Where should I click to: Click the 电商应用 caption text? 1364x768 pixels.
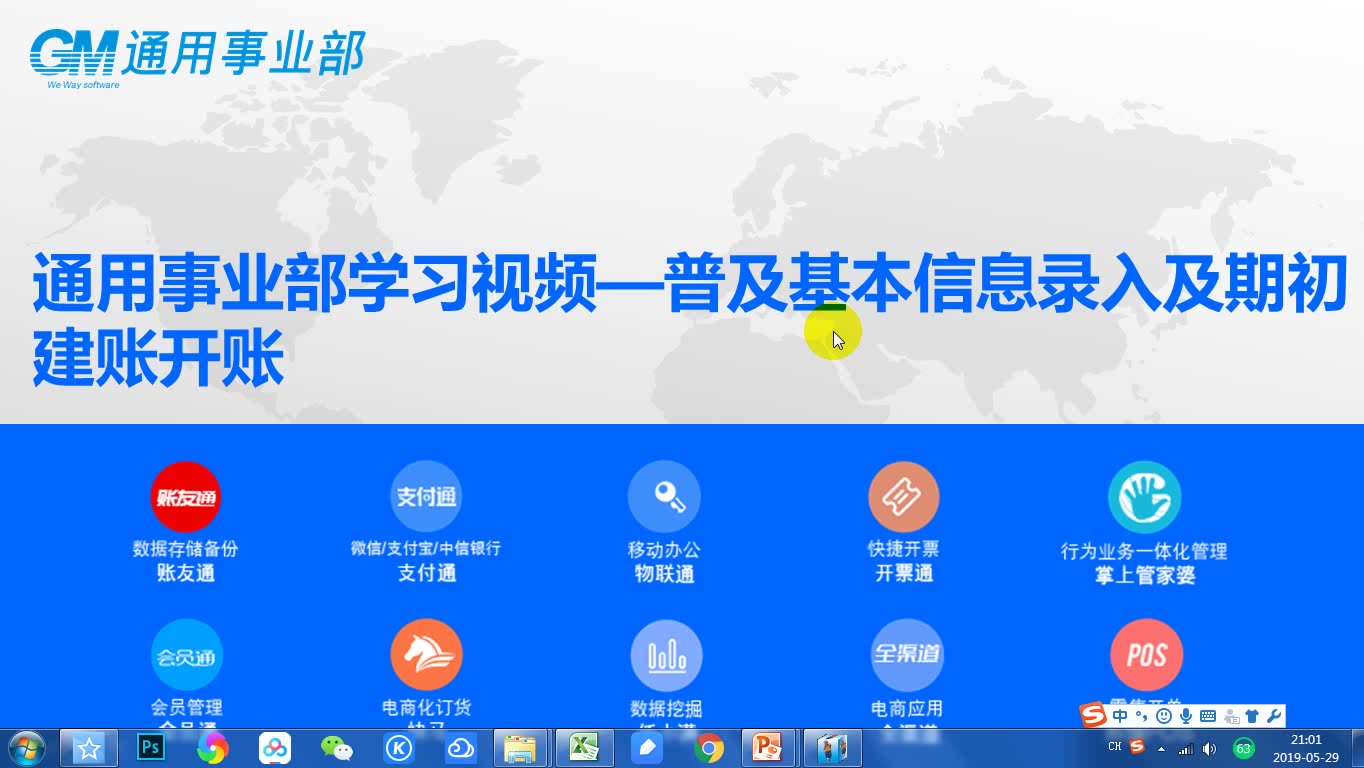pyautogui.click(x=907, y=708)
